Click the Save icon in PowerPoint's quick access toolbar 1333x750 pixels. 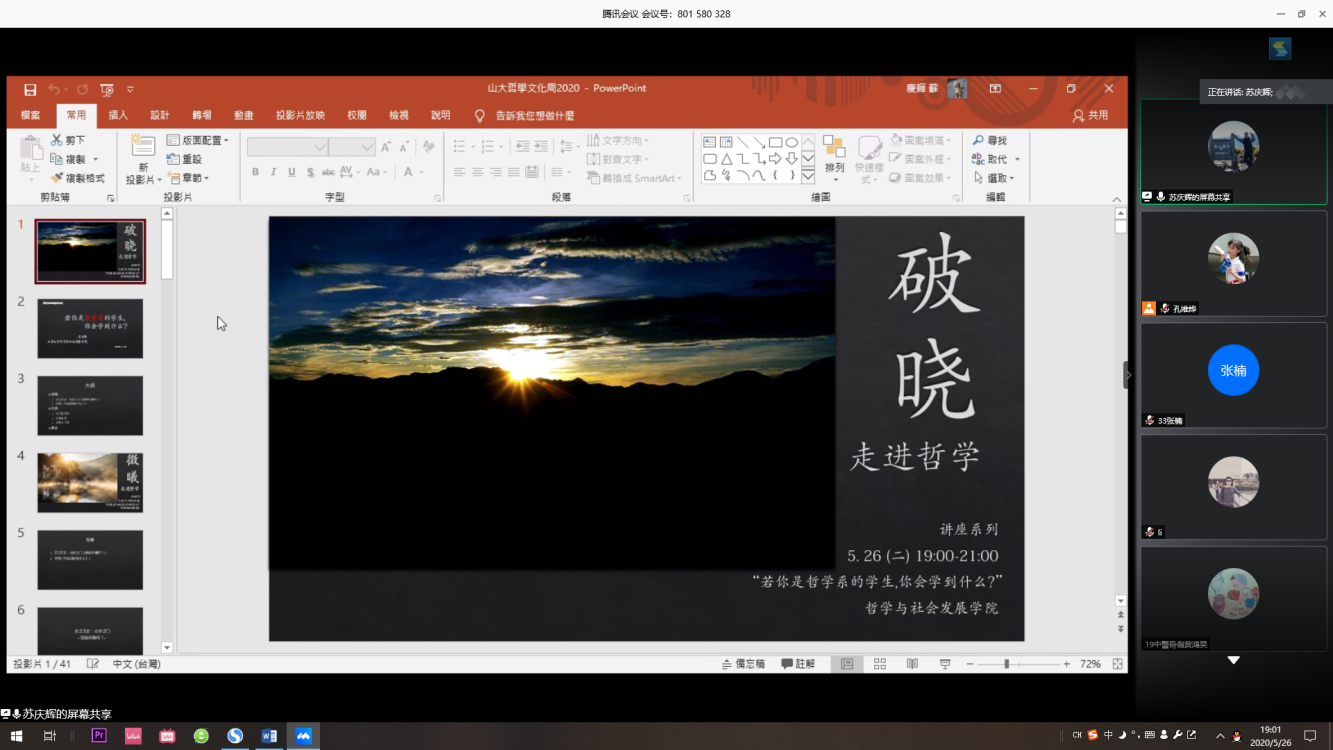point(30,89)
